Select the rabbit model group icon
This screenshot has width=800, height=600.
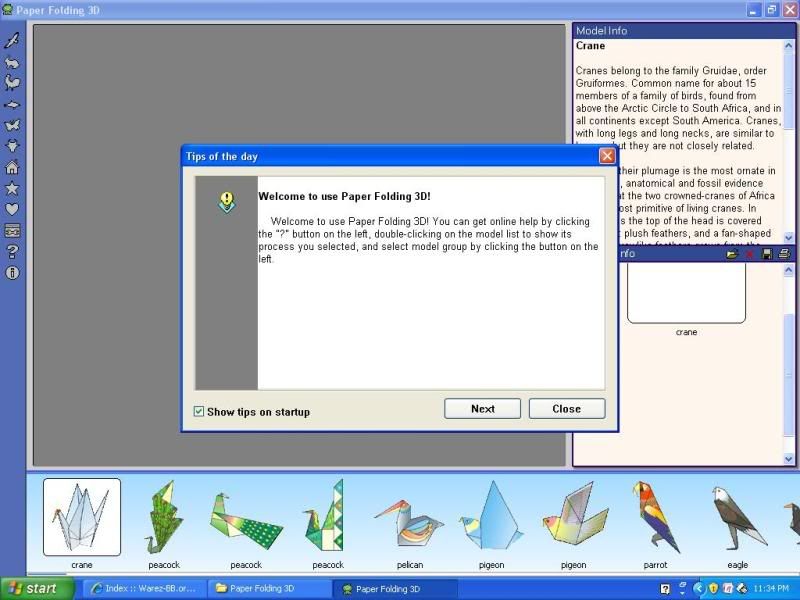coord(12,62)
